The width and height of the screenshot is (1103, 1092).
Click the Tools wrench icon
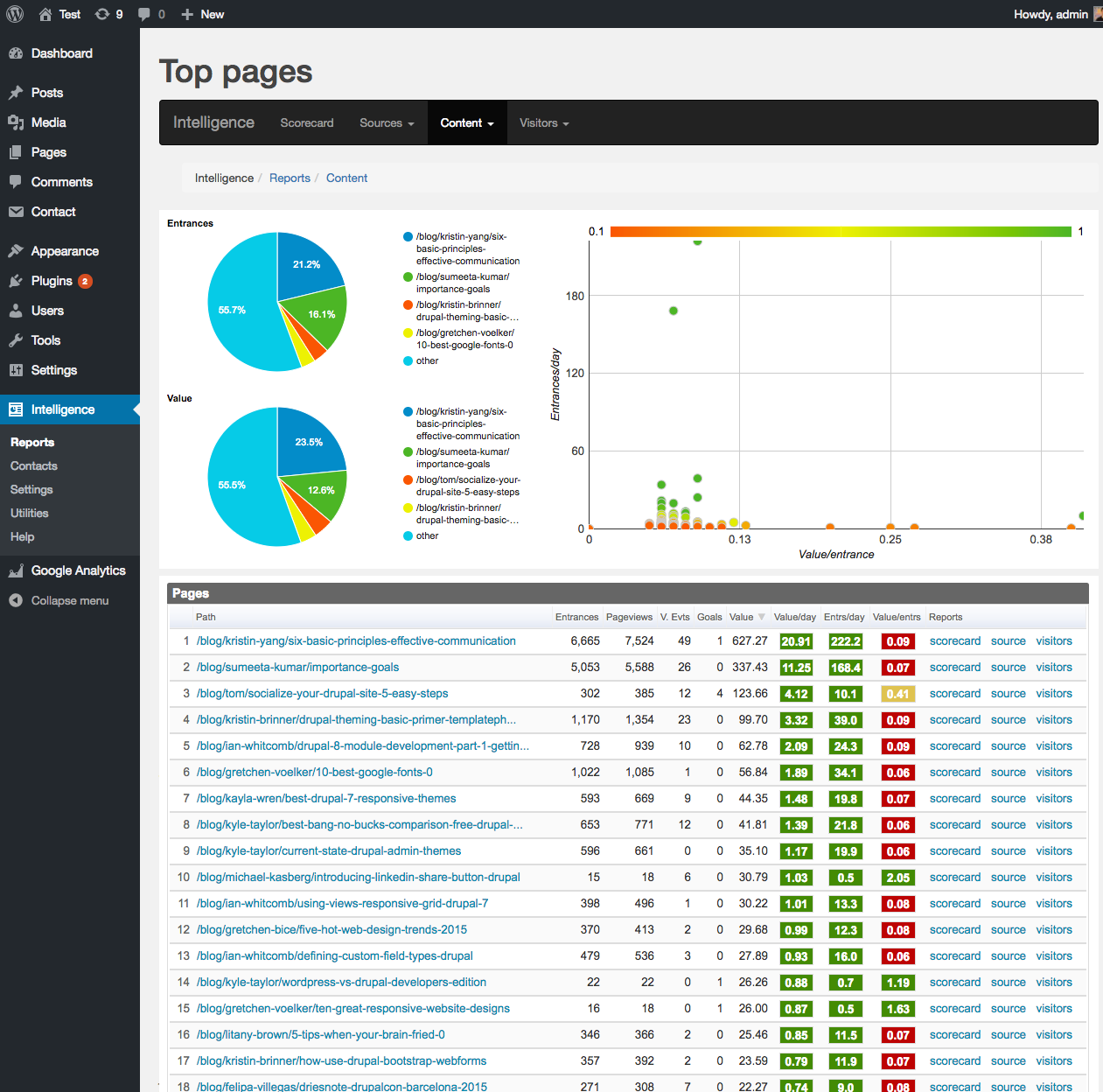pos(16,340)
